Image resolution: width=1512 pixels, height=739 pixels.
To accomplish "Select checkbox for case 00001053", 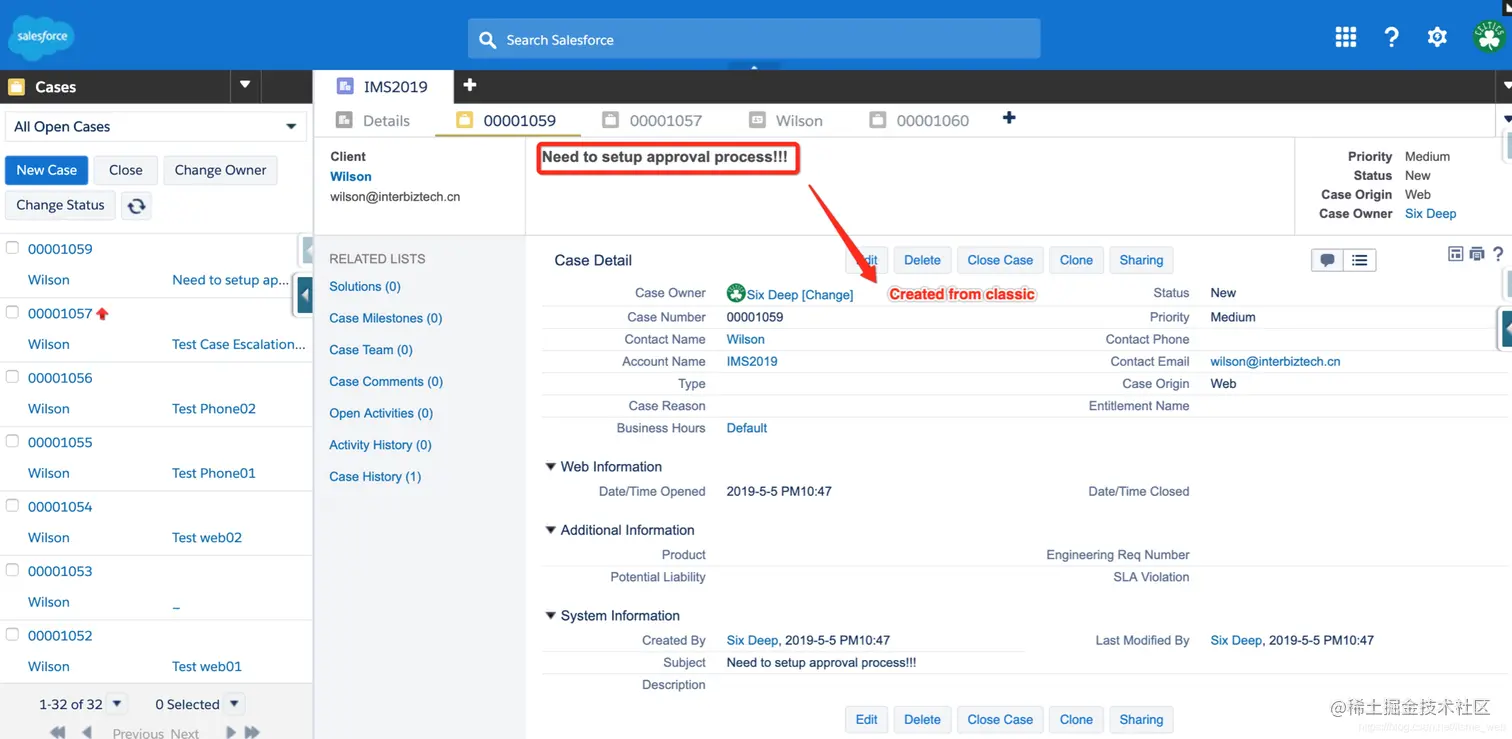I will click(12, 570).
